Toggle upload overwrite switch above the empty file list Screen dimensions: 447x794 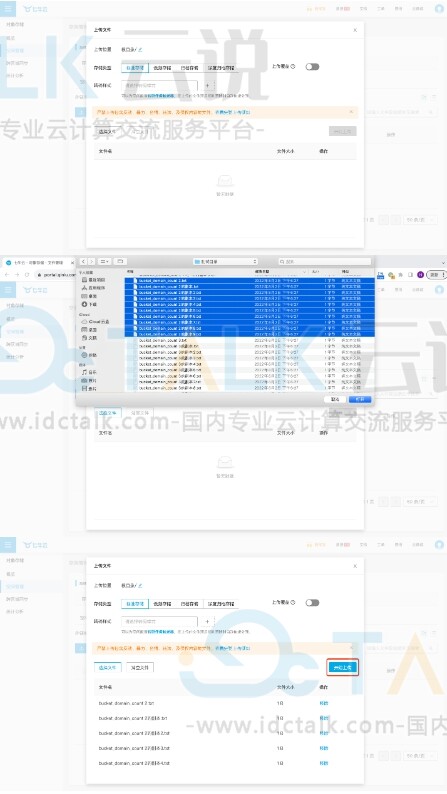[x=312, y=67]
